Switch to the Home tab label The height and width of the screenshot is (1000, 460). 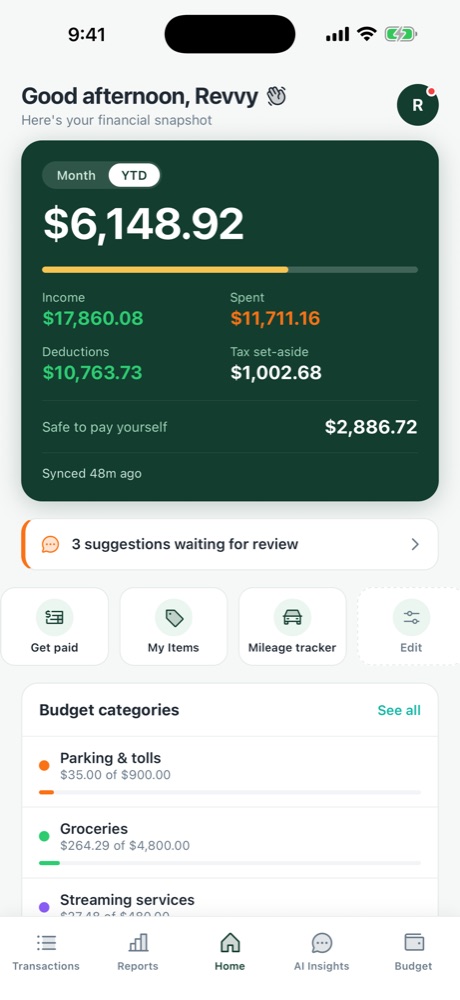(230, 966)
